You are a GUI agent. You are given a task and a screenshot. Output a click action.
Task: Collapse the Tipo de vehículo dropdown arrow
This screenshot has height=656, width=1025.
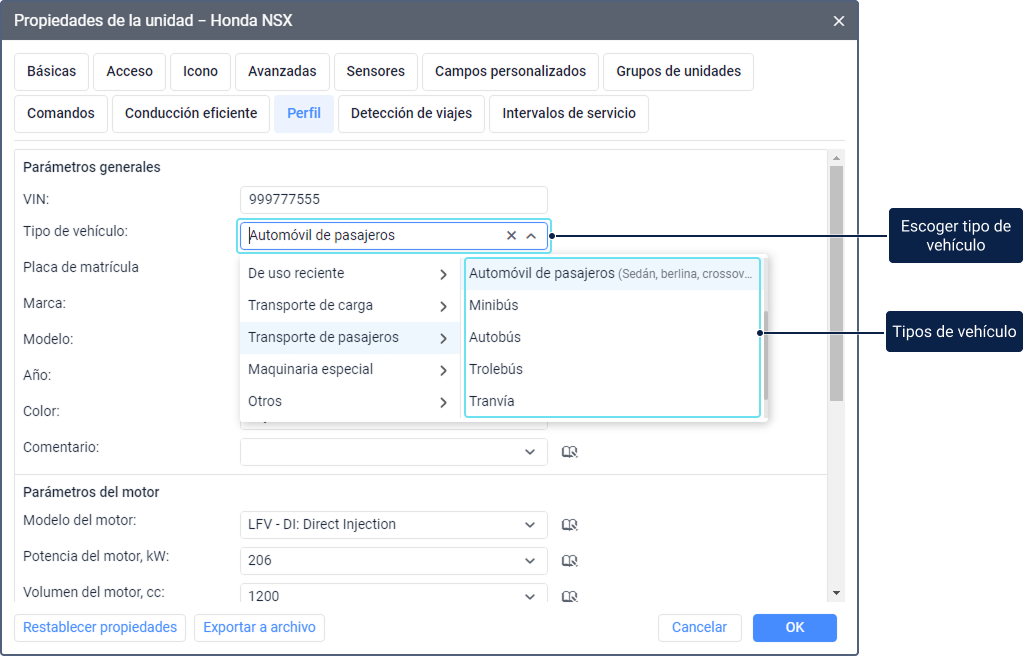tap(531, 236)
